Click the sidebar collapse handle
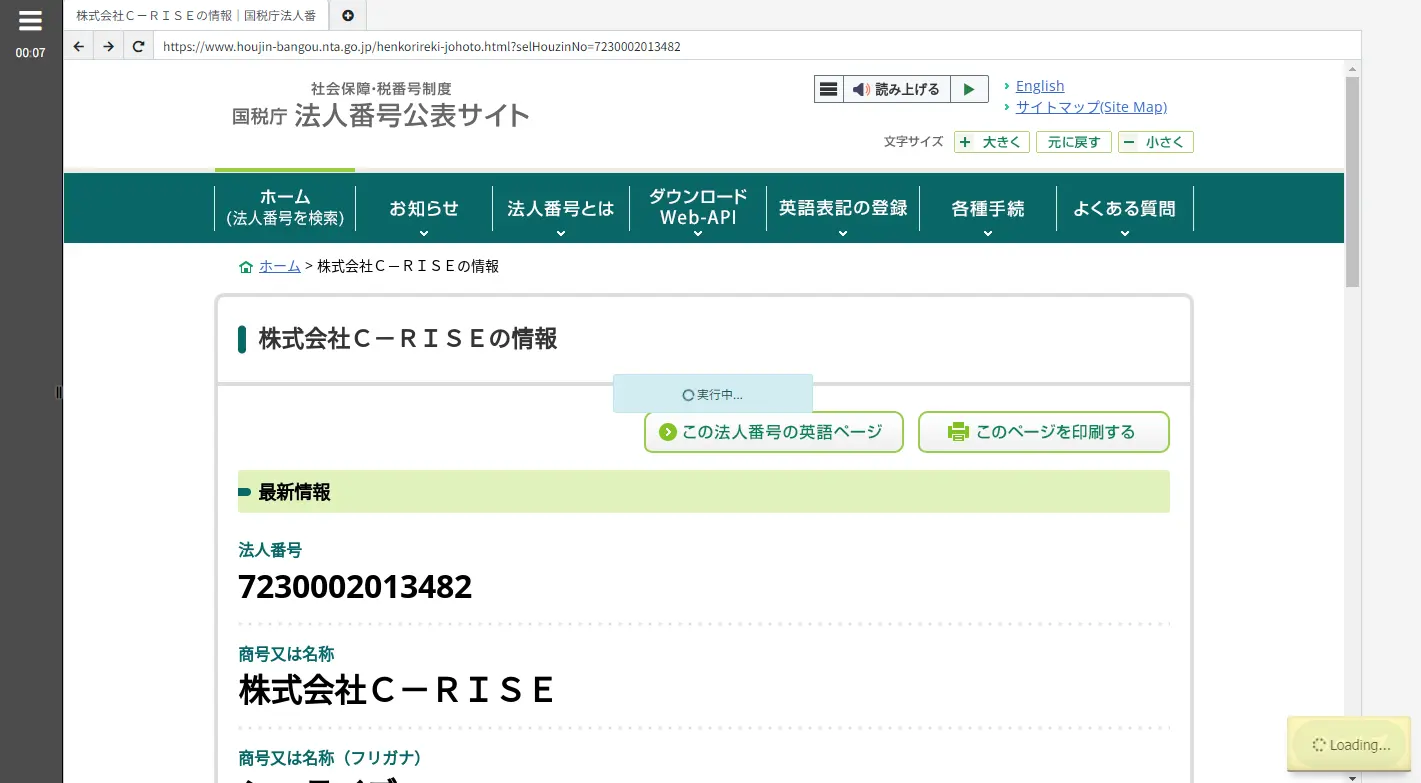This screenshot has height=783, width=1421. point(59,392)
